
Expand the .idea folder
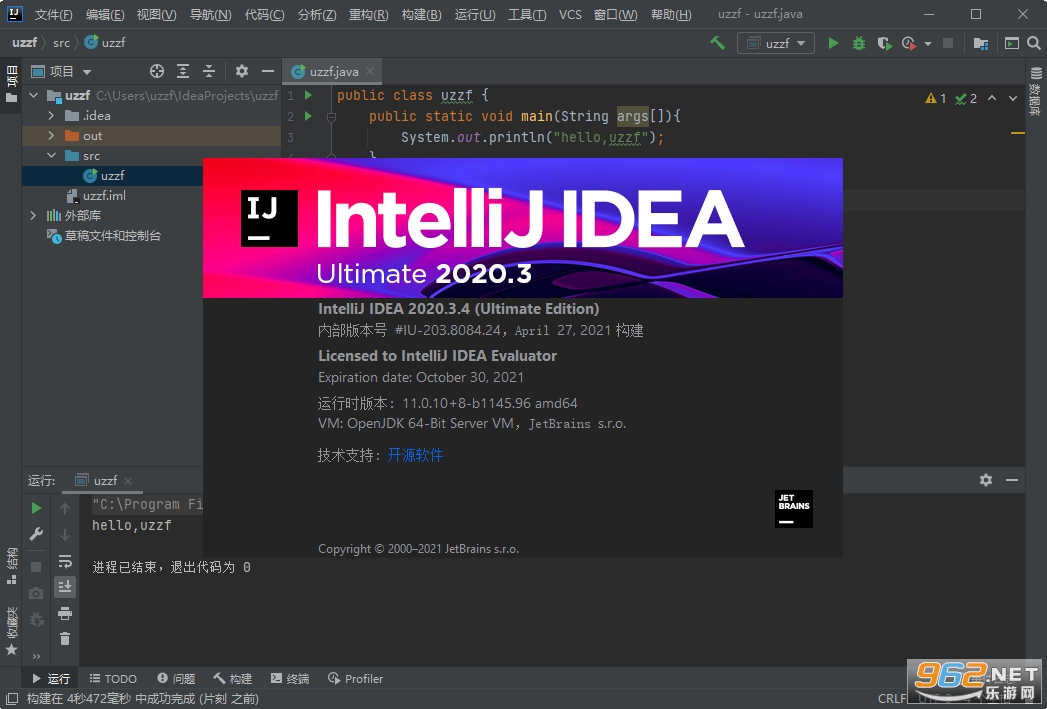(x=51, y=115)
